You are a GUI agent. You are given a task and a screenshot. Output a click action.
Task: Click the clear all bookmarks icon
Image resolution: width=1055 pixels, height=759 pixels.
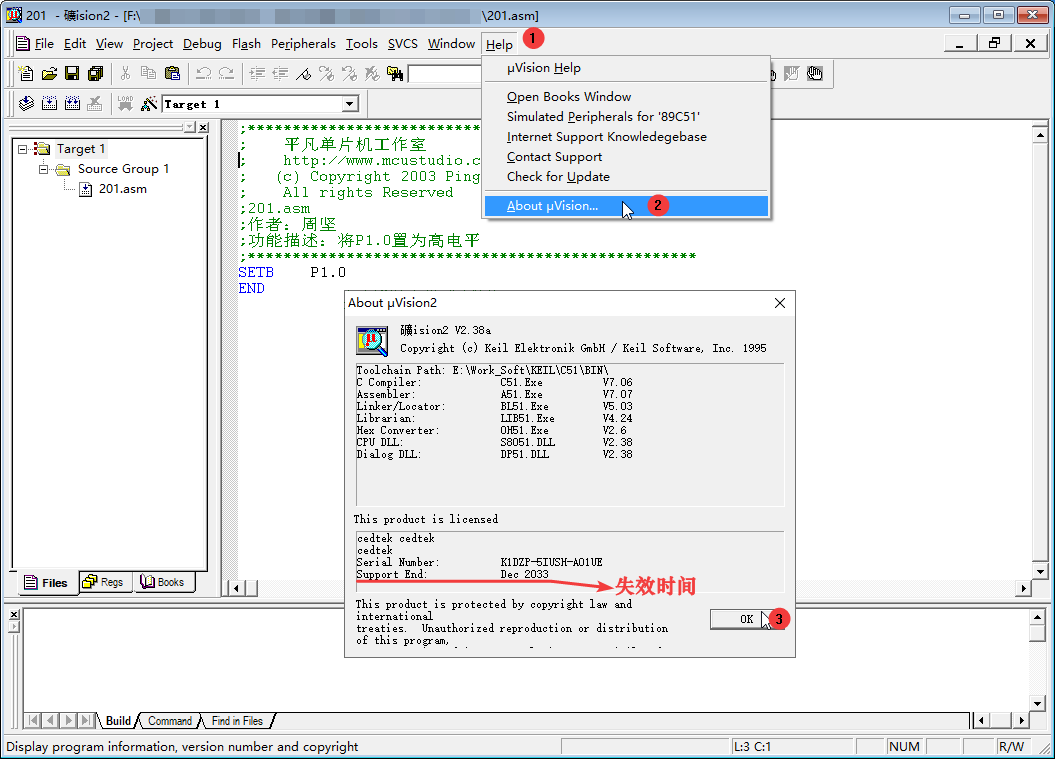tap(372, 73)
